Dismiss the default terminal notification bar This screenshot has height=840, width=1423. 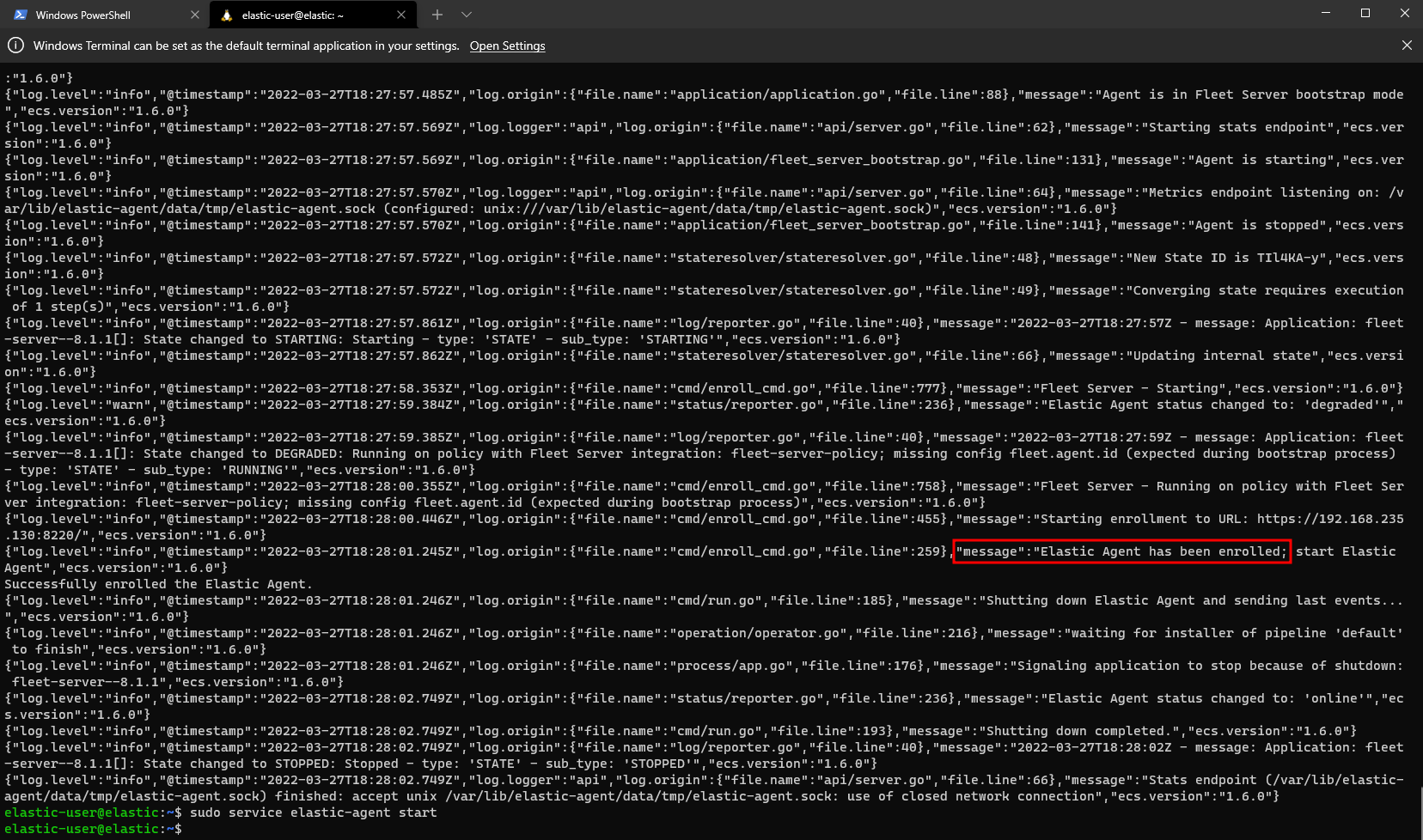(1407, 46)
